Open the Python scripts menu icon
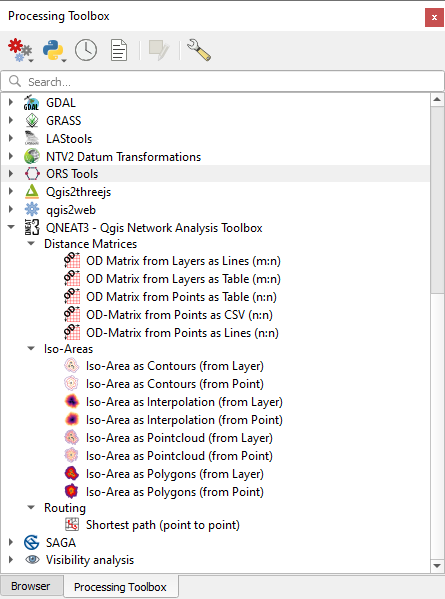The image size is (445, 599). [54, 50]
